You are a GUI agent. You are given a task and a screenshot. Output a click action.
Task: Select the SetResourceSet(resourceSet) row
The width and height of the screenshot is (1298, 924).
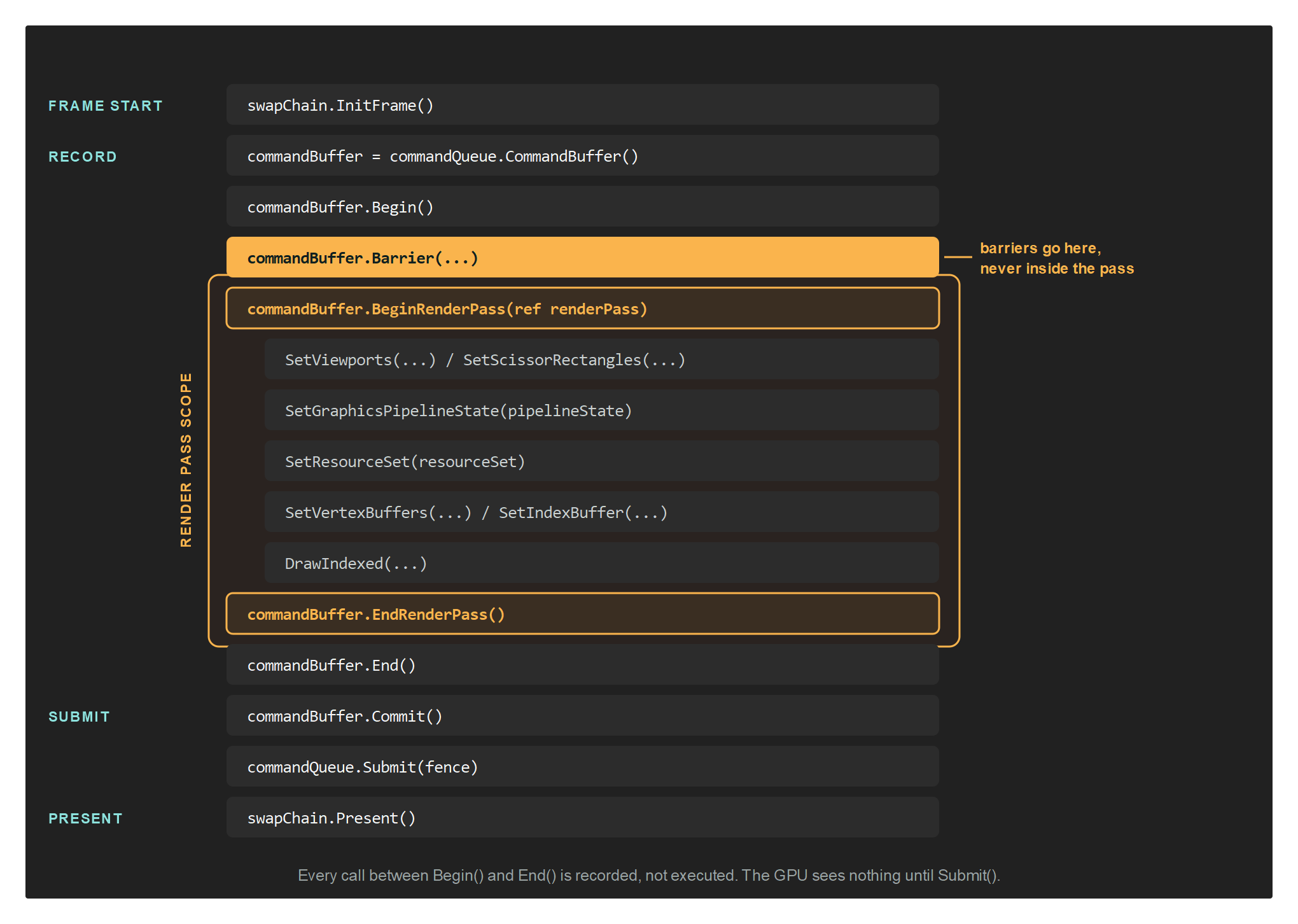coord(601,461)
